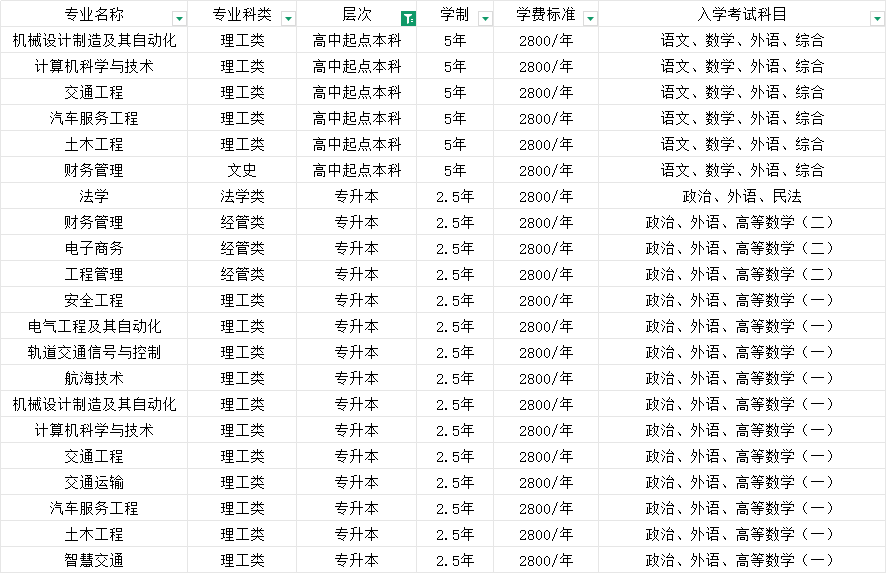Select the 专业名称 header cell
Image resolution: width=886 pixels, height=573 pixels.
pyautogui.click(x=94, y=14)
